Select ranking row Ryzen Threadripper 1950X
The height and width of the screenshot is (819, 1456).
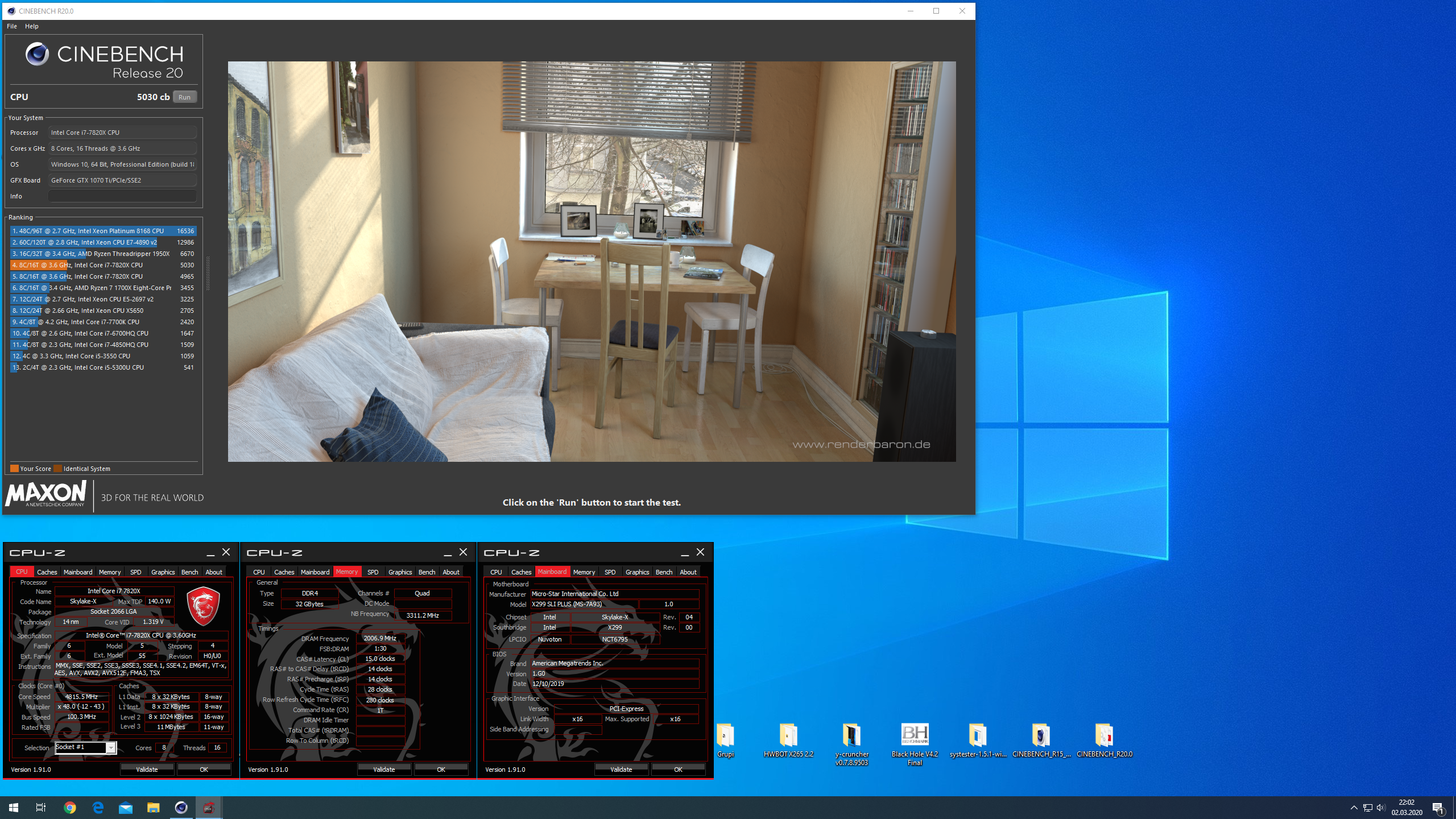[104, 254]
